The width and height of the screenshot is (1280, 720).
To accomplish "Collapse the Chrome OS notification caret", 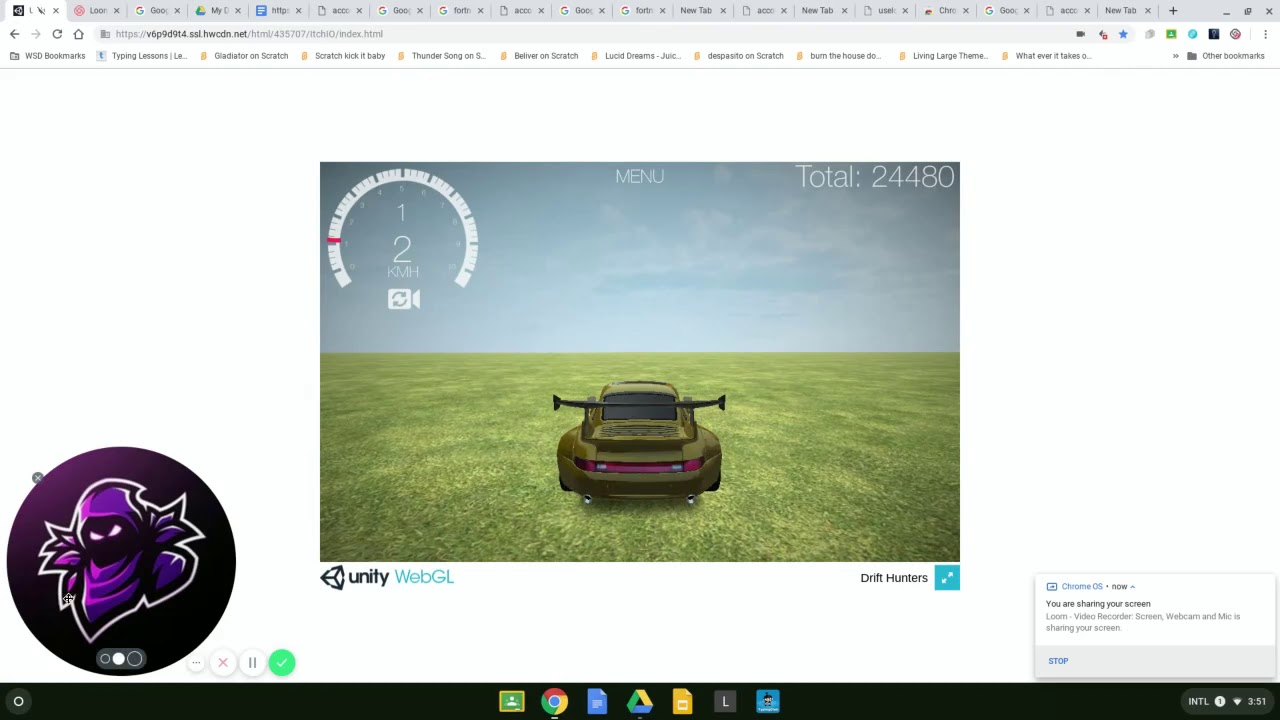I will click(x=1132, y=587).
